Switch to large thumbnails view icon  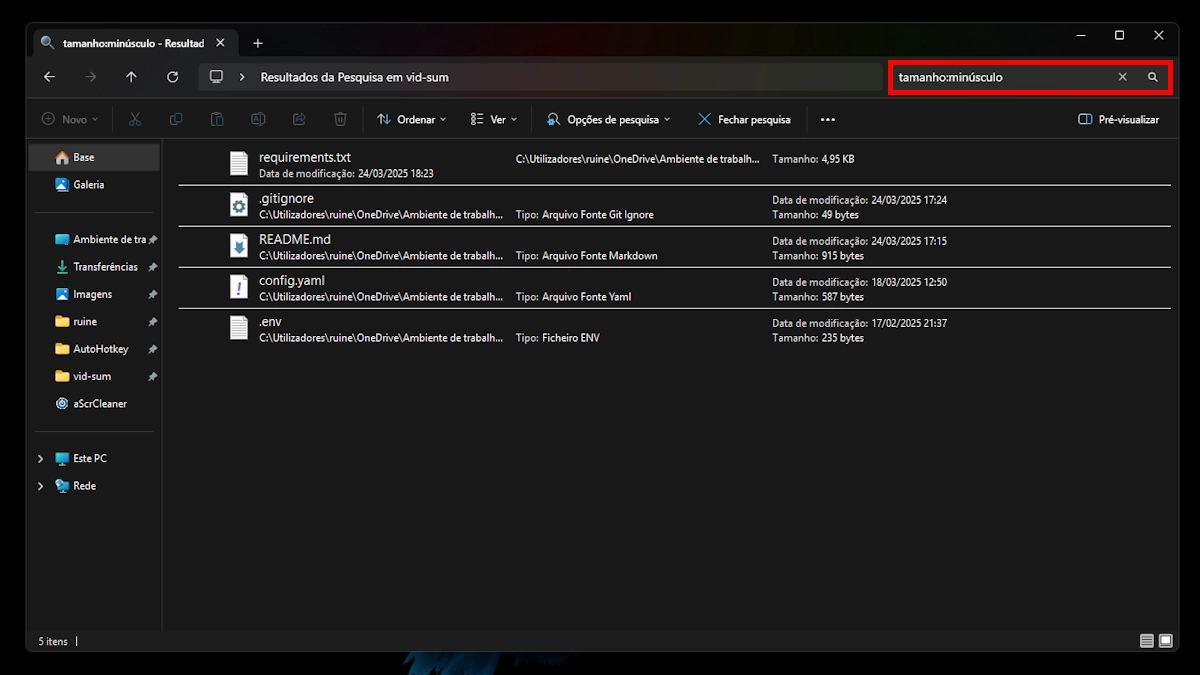coord(1166,641)
